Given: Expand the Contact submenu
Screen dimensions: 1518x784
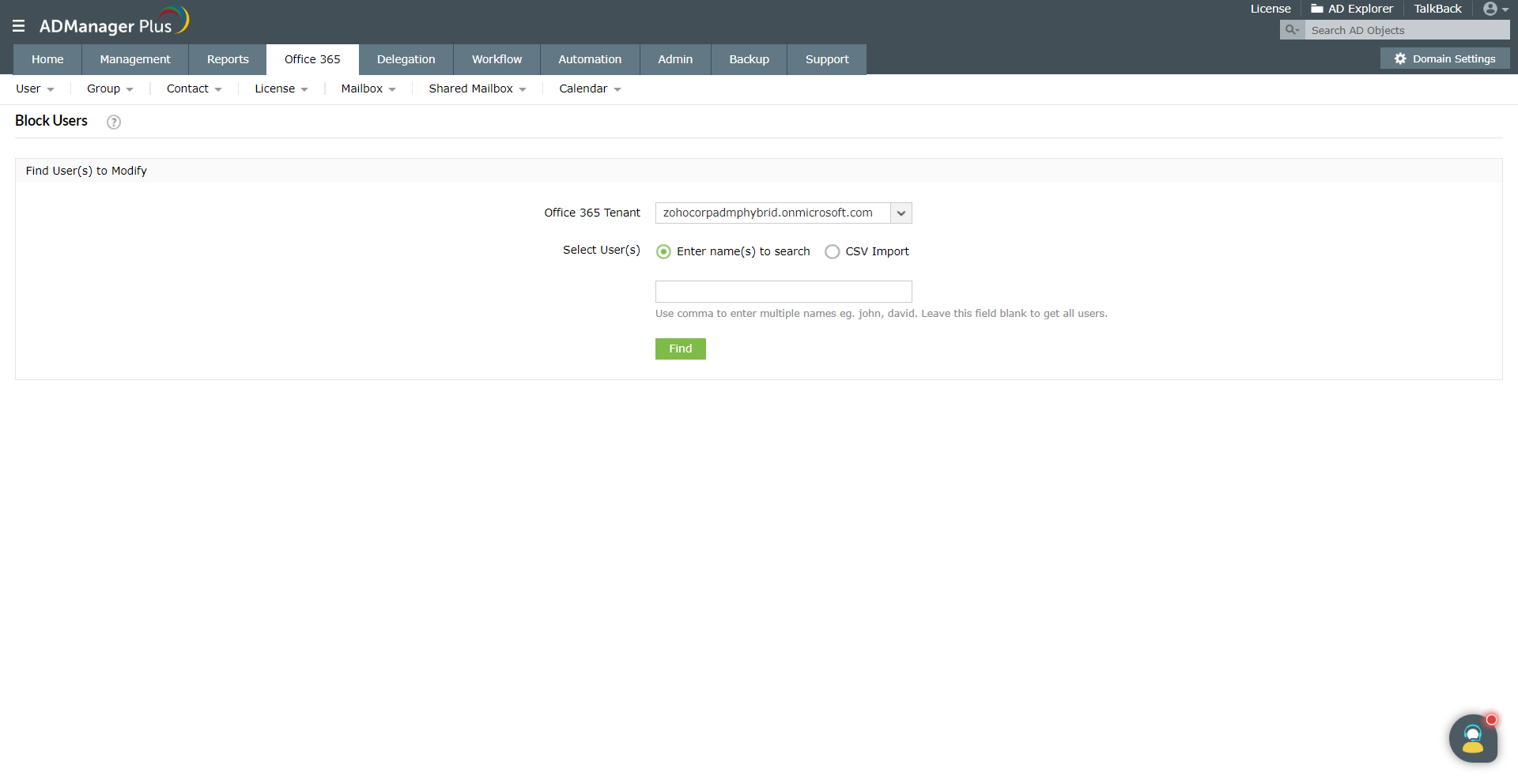Looking at the screenshot, I should 194,89.
